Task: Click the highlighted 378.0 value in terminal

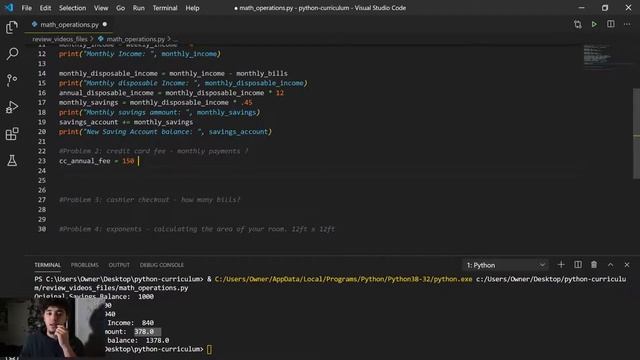Action: click(144, 331)
